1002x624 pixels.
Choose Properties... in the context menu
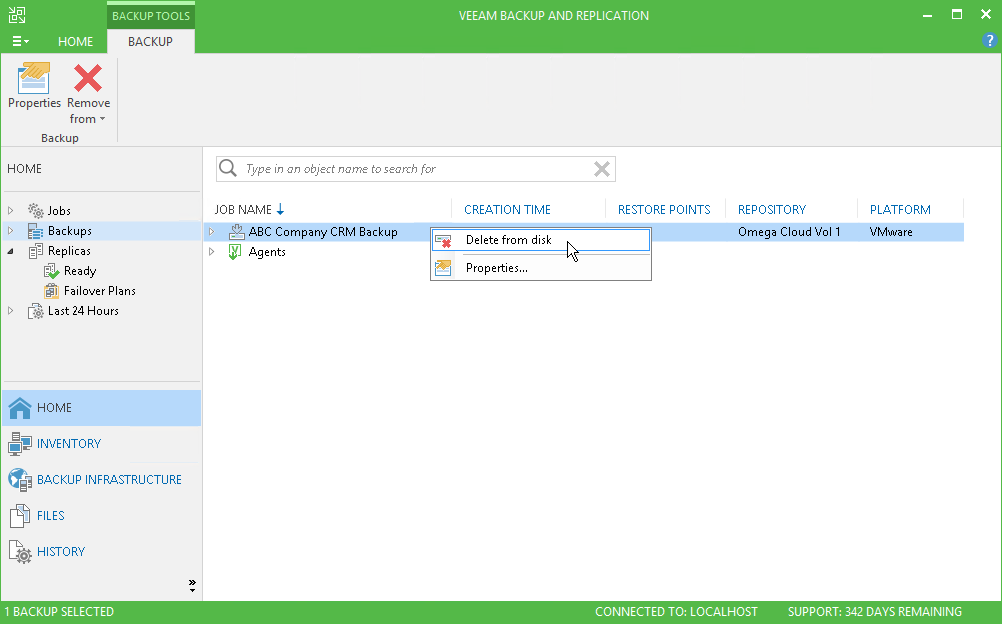point(541,268)
